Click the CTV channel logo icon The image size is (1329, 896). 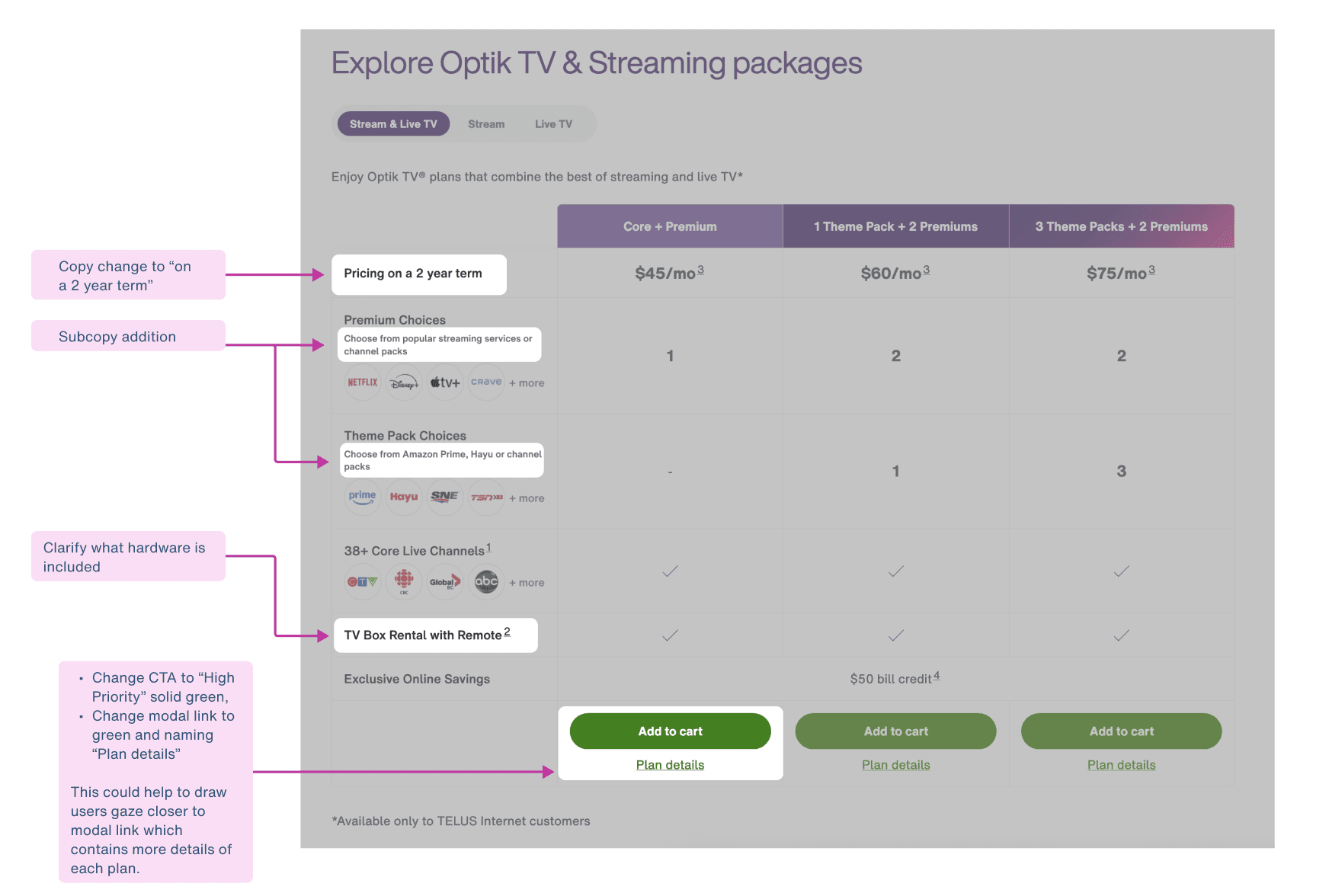363,582
